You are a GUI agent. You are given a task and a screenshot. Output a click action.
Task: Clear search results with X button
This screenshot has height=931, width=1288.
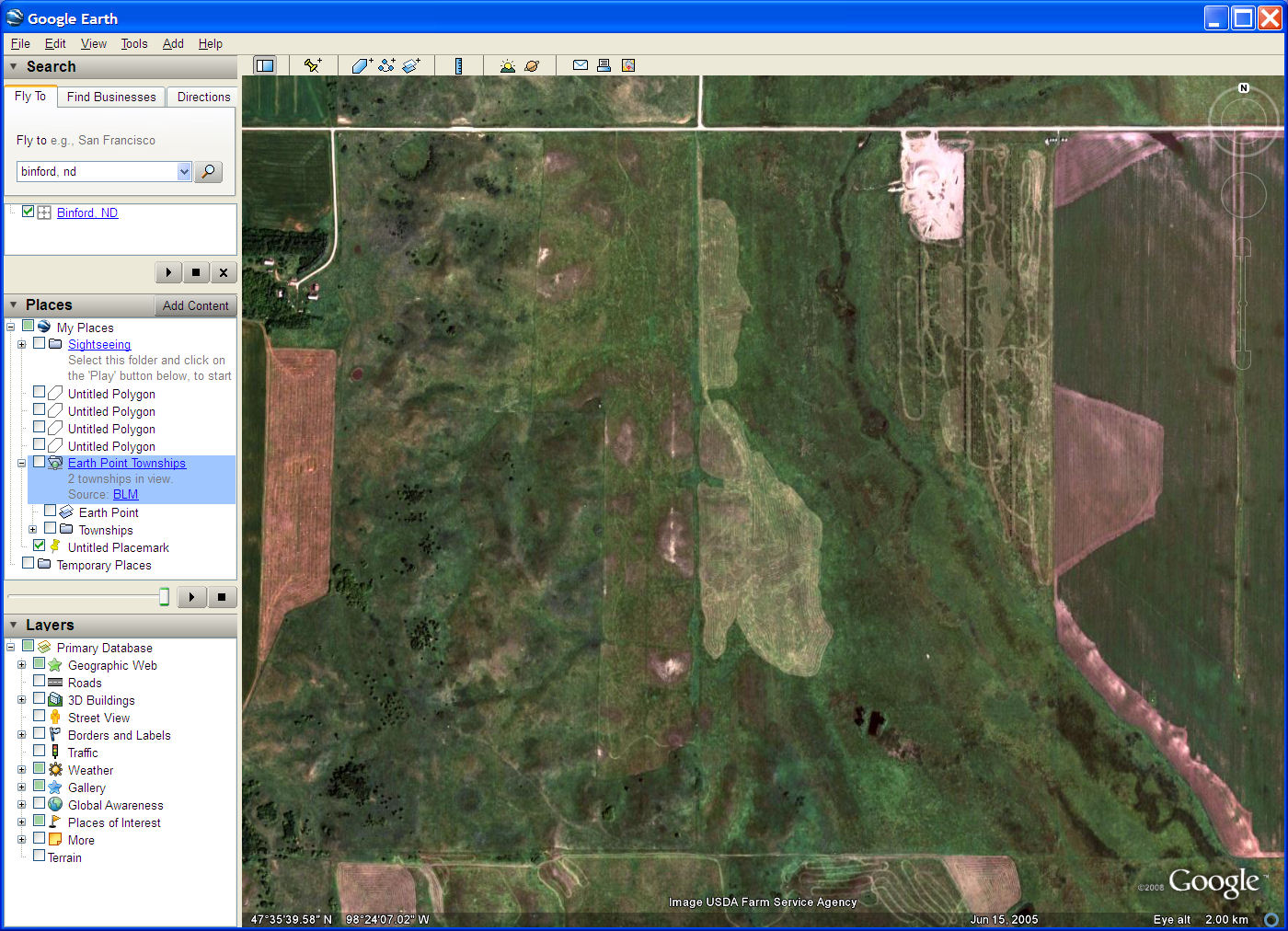pos(224,272)
